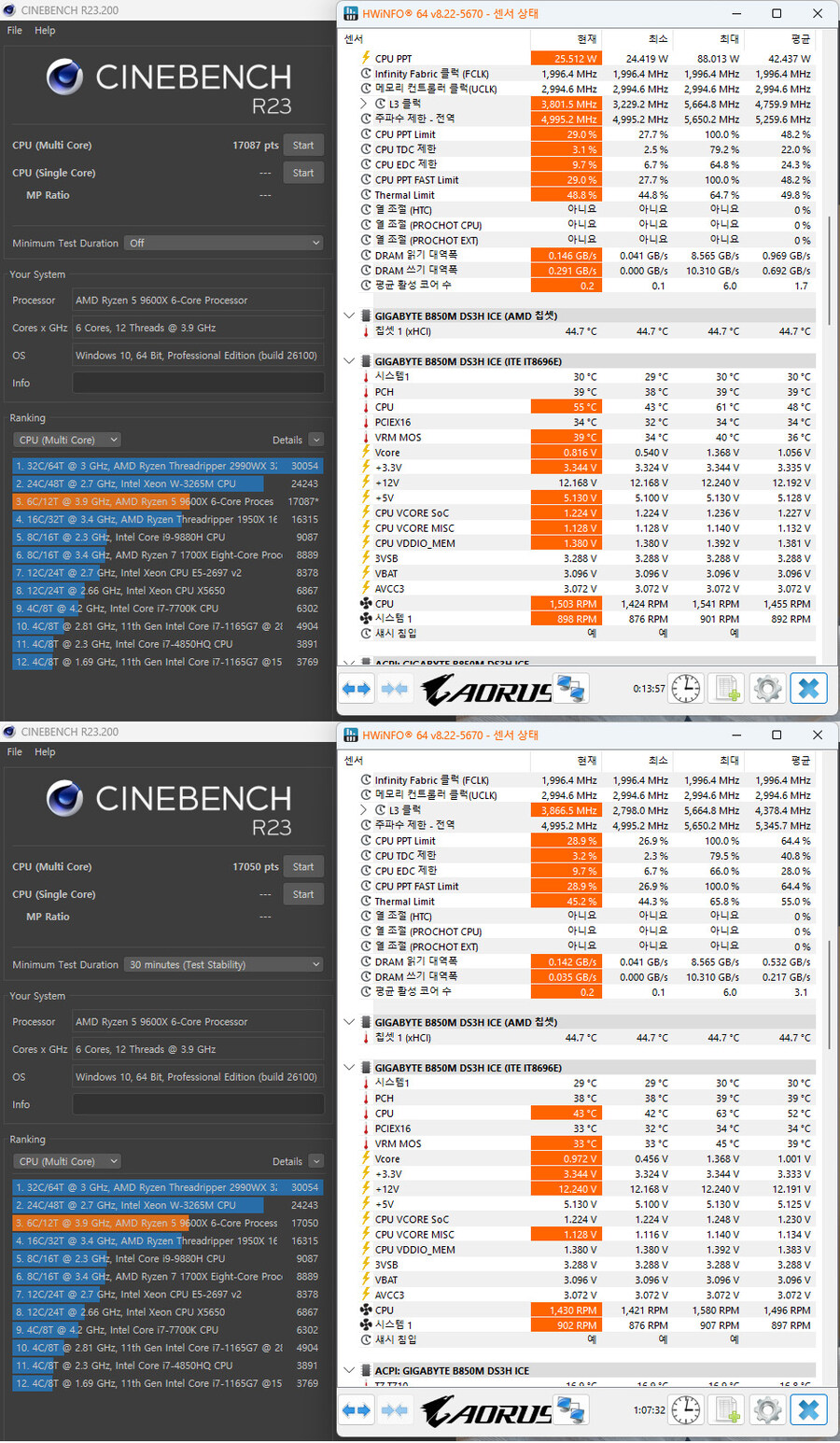
Task: Click expand-all arrows icon beside 0:13:57 timer
Action: click(x=357, y=689)
